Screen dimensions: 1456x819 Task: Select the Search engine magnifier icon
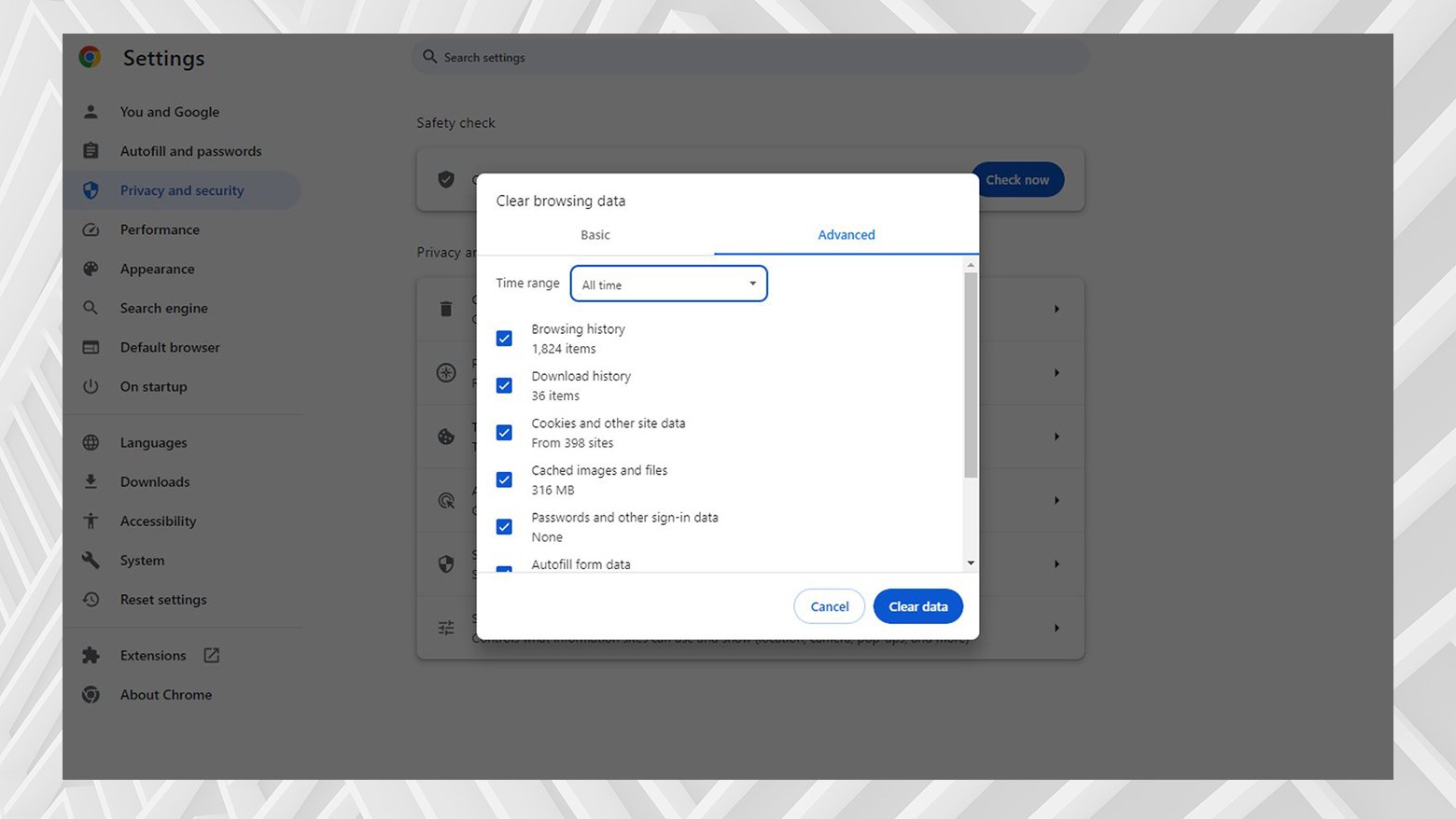point(91,308)
